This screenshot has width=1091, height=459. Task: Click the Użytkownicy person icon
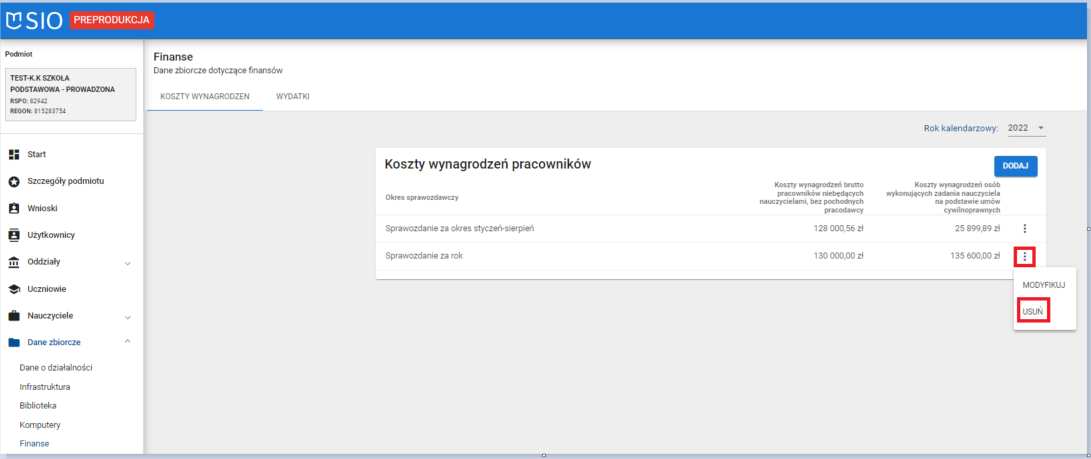14,235
